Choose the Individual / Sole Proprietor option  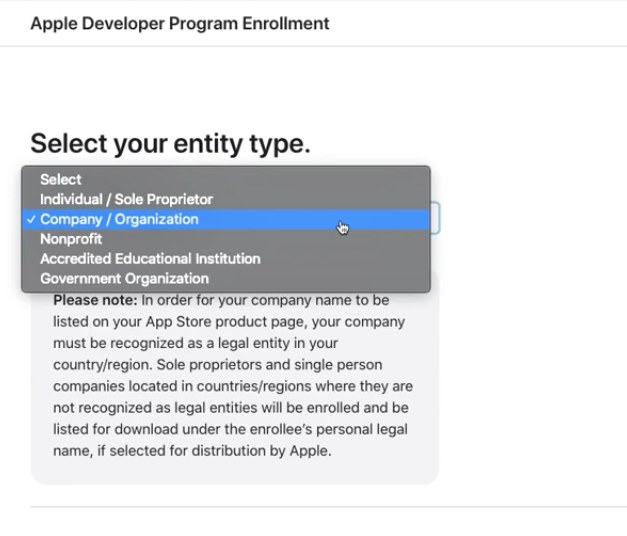(x=126, y=199)
